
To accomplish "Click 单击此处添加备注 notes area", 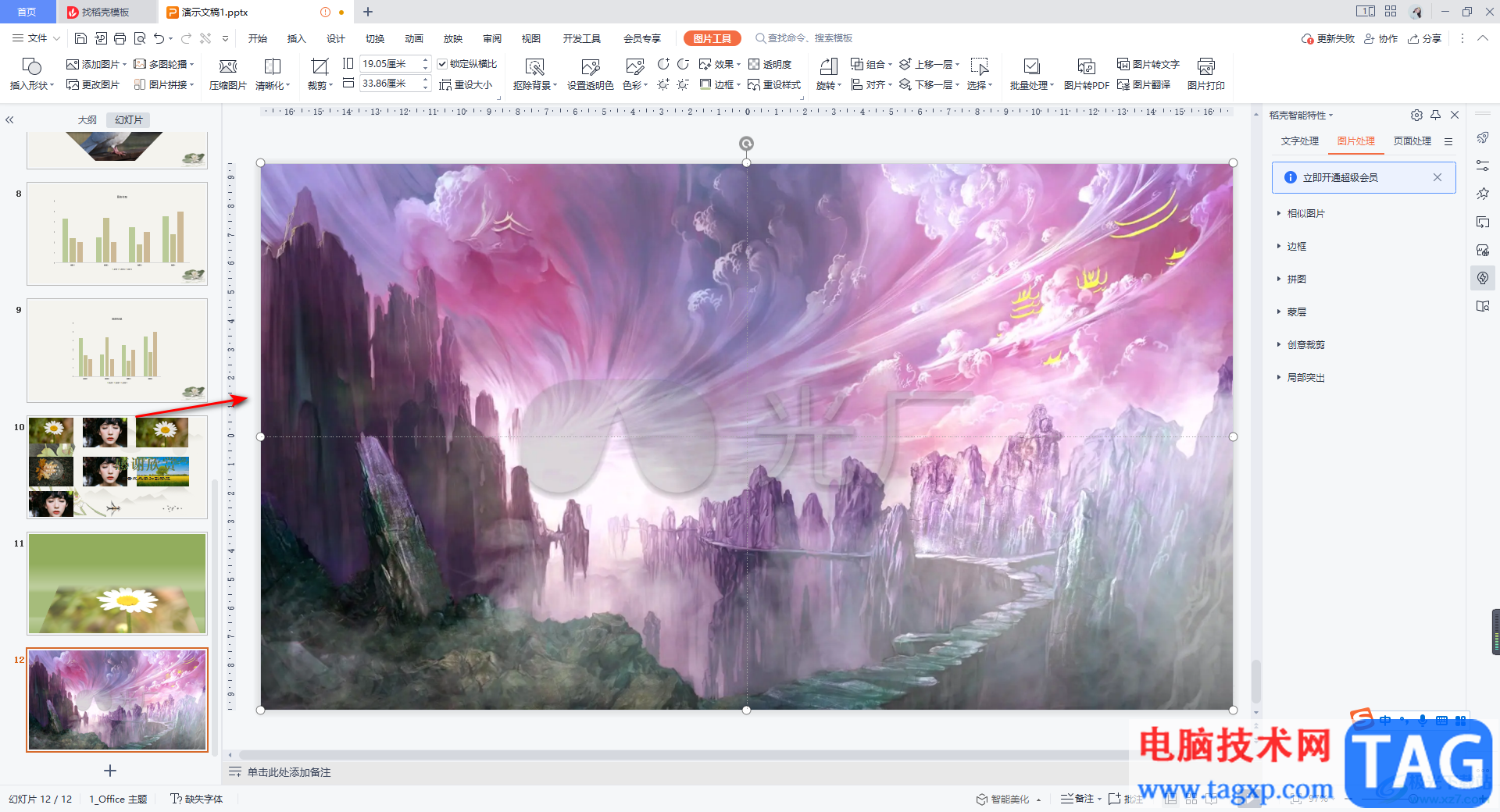I will (x=289, y=772).
